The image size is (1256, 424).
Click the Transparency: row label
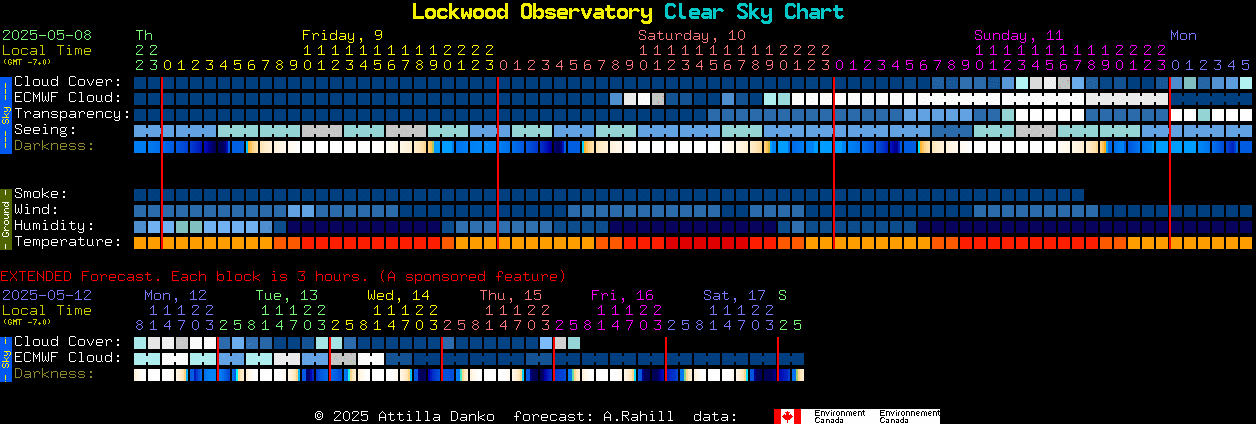pos(72,113)
